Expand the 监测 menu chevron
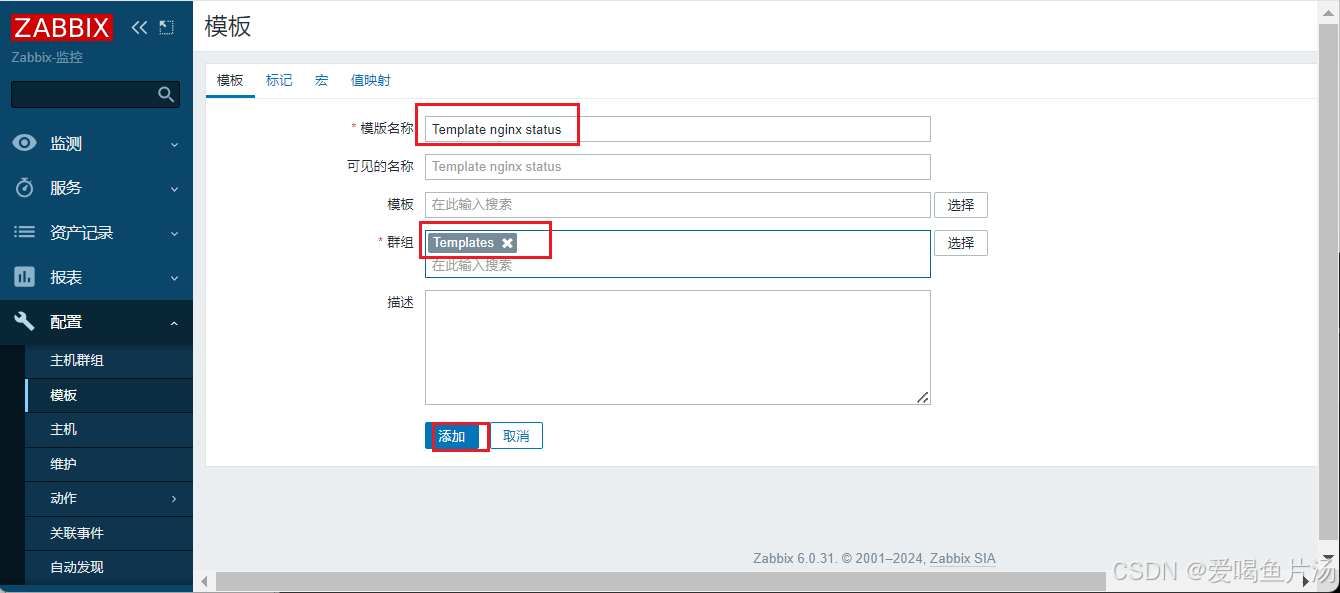Screen dimensions: 1340x593 [174, 144]
